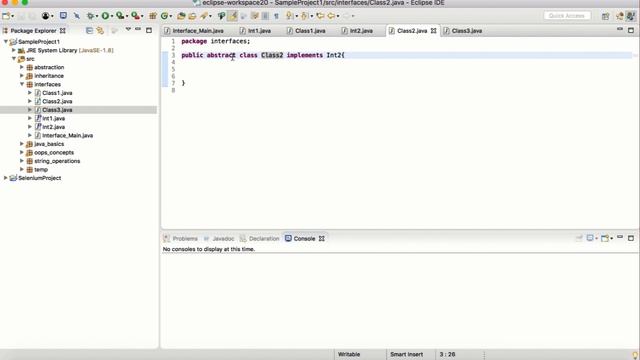
Task: Click the Back navigation arrow icon
Action: tap(331, 16)
